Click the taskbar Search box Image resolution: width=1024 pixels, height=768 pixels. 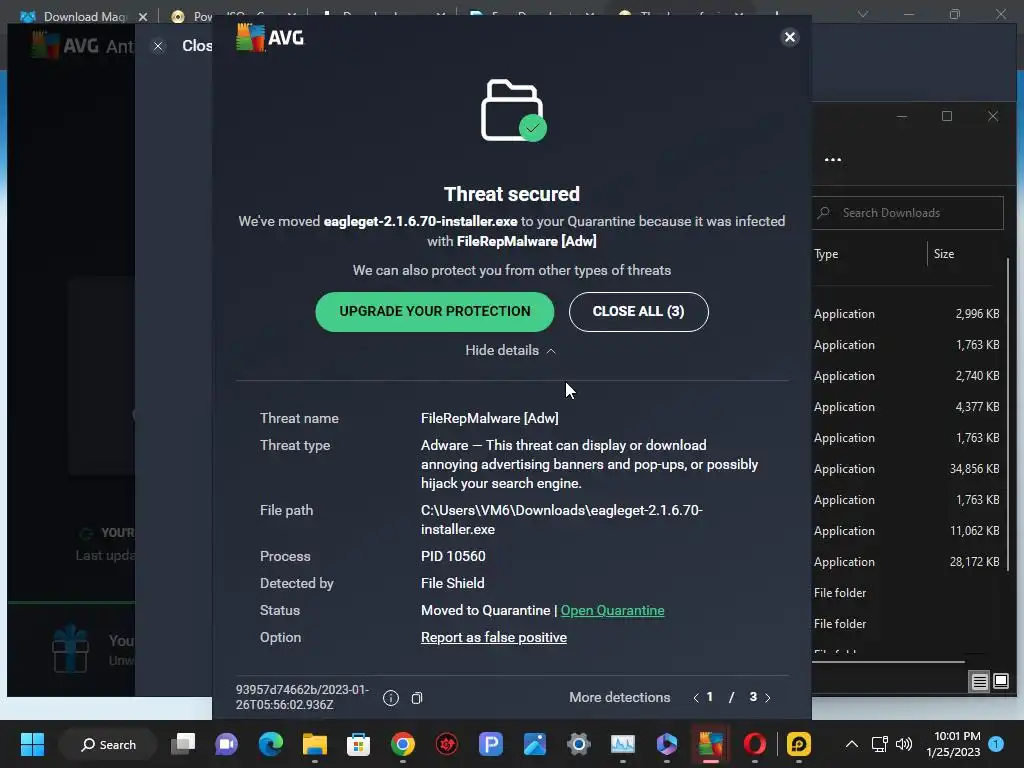(108, 744)
